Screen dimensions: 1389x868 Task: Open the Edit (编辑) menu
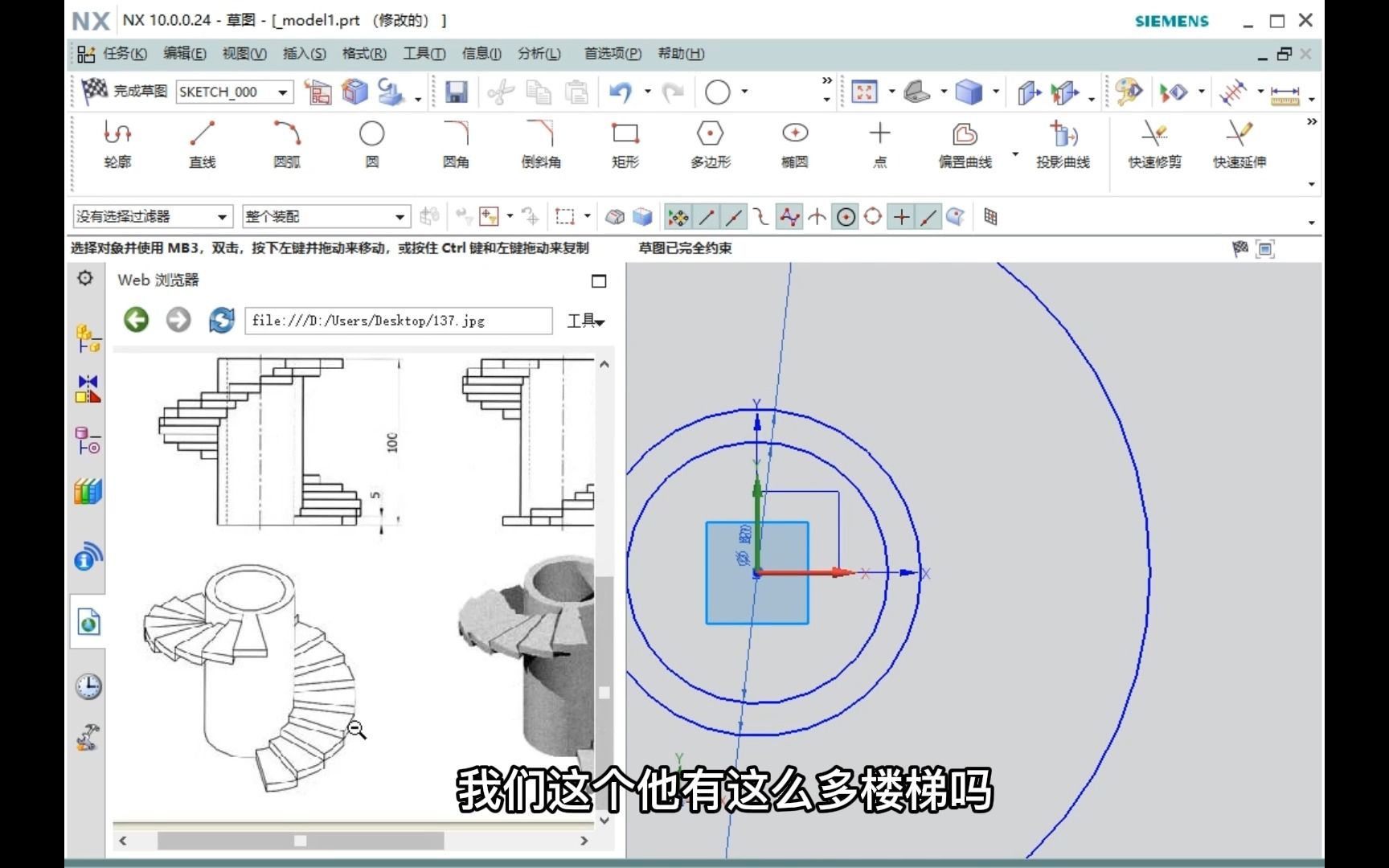coord(185,54)
